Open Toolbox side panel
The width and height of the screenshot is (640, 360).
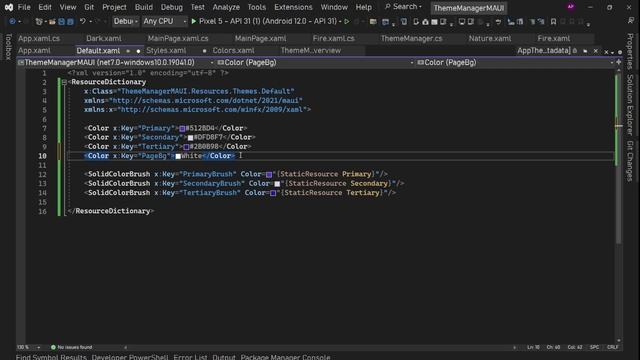8,47
